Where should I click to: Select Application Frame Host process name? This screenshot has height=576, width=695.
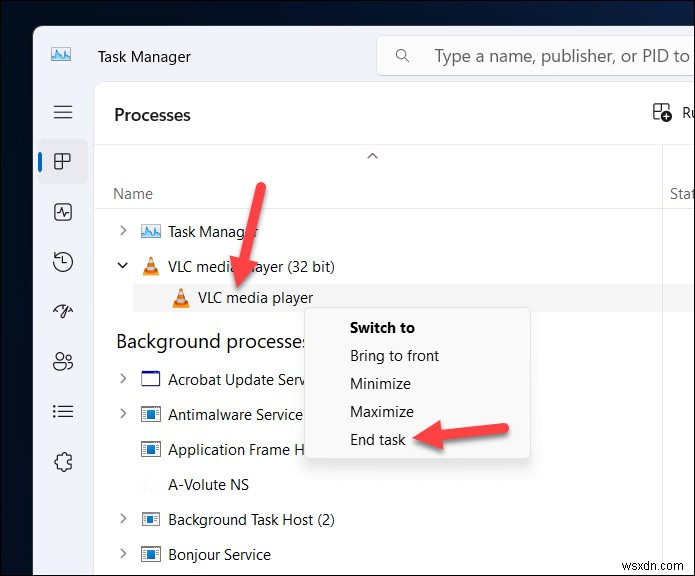[236, 450]
